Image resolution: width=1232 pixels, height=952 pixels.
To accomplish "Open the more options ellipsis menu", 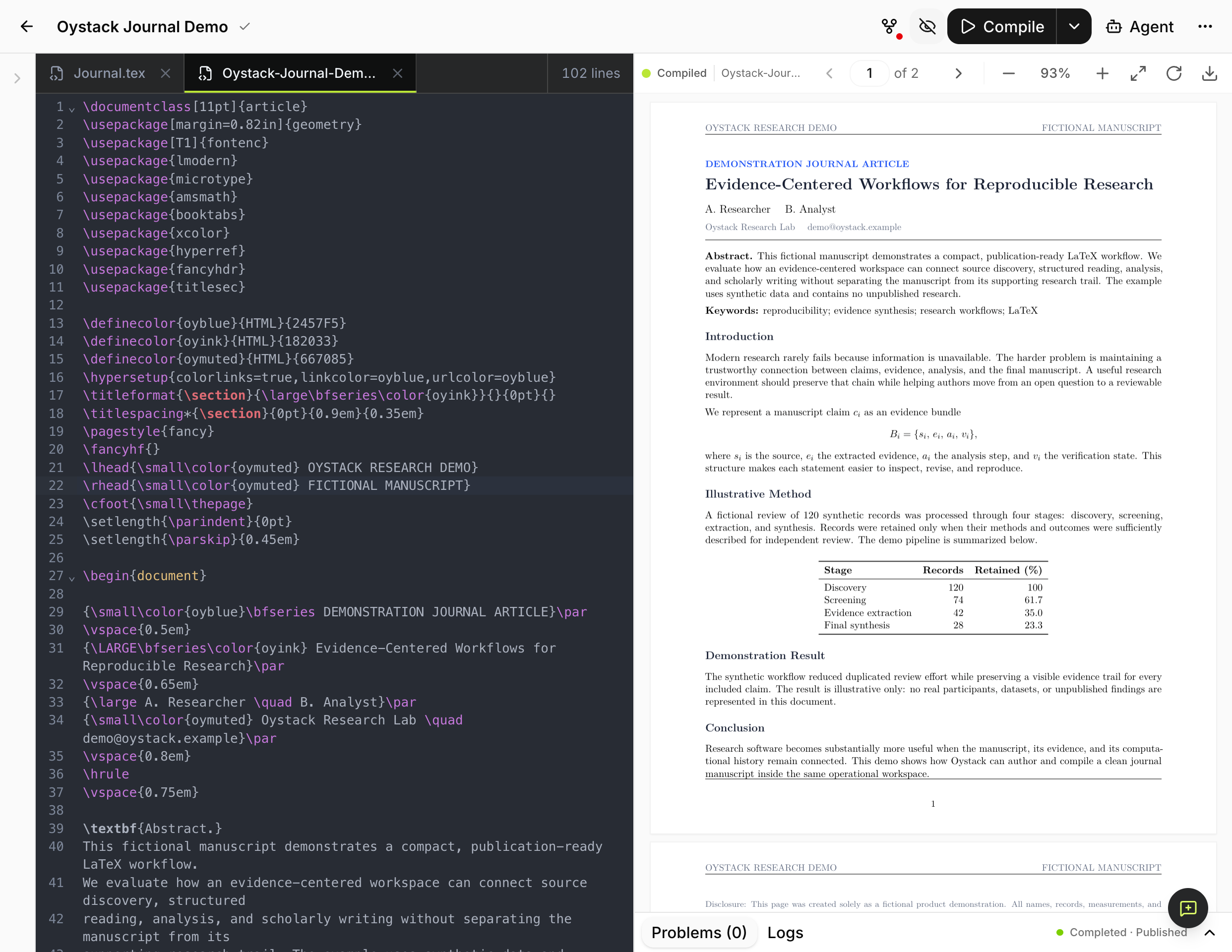I will pos(1205,26).
